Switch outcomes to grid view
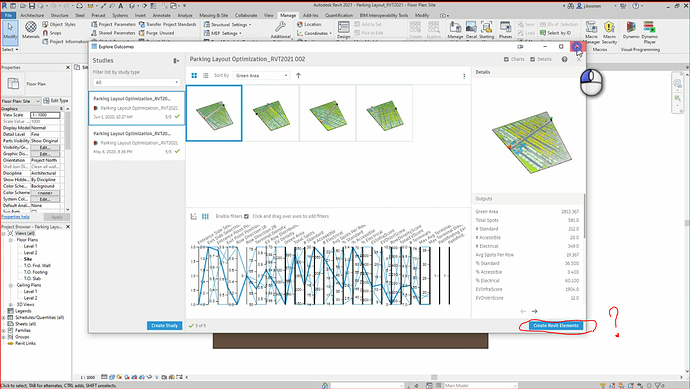 click(x=194, y=76)
